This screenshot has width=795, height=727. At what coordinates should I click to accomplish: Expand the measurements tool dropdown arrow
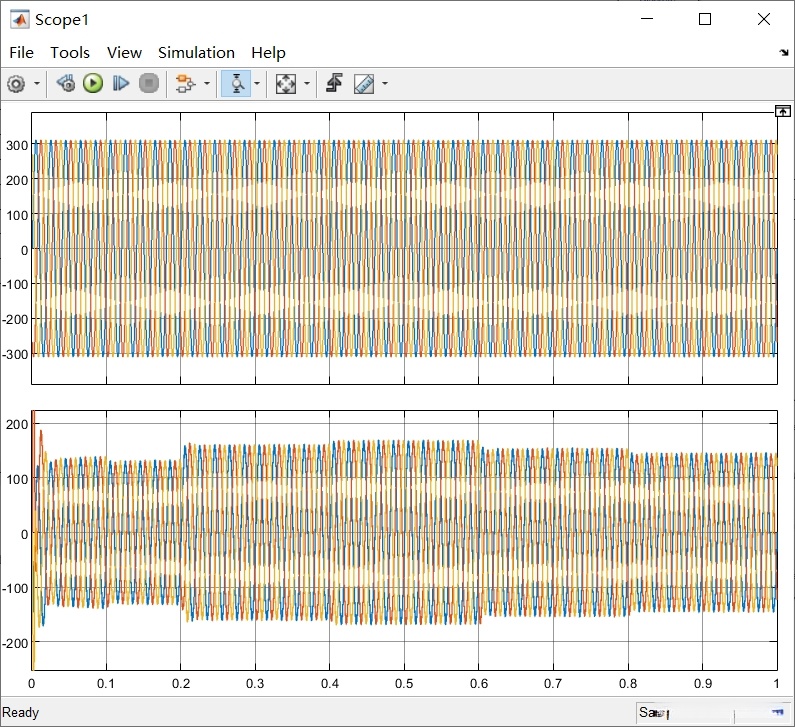[384, 84]
